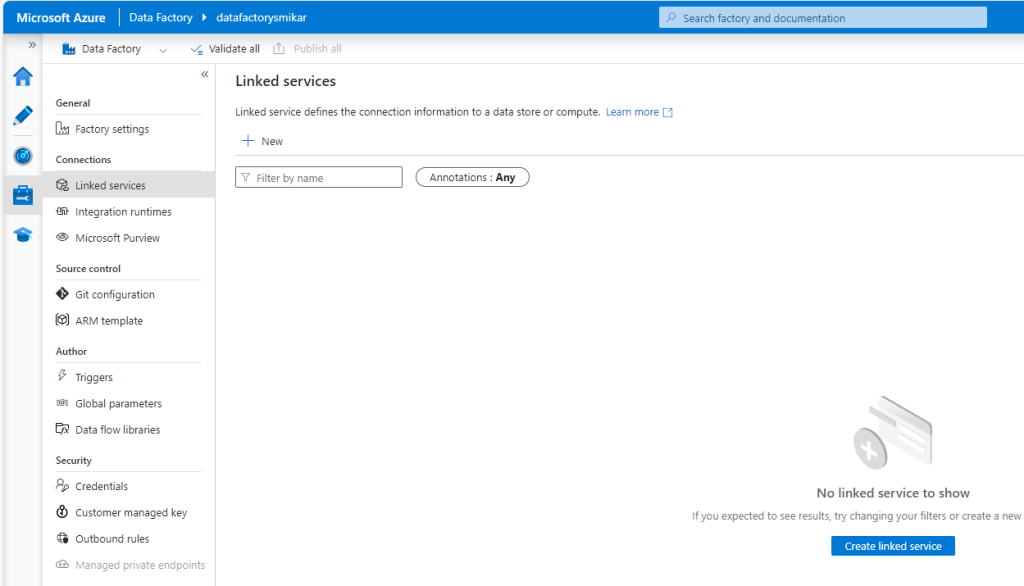Select Linked services in menu
This screenshot has height=586, width=1024.
click(129, 186)
